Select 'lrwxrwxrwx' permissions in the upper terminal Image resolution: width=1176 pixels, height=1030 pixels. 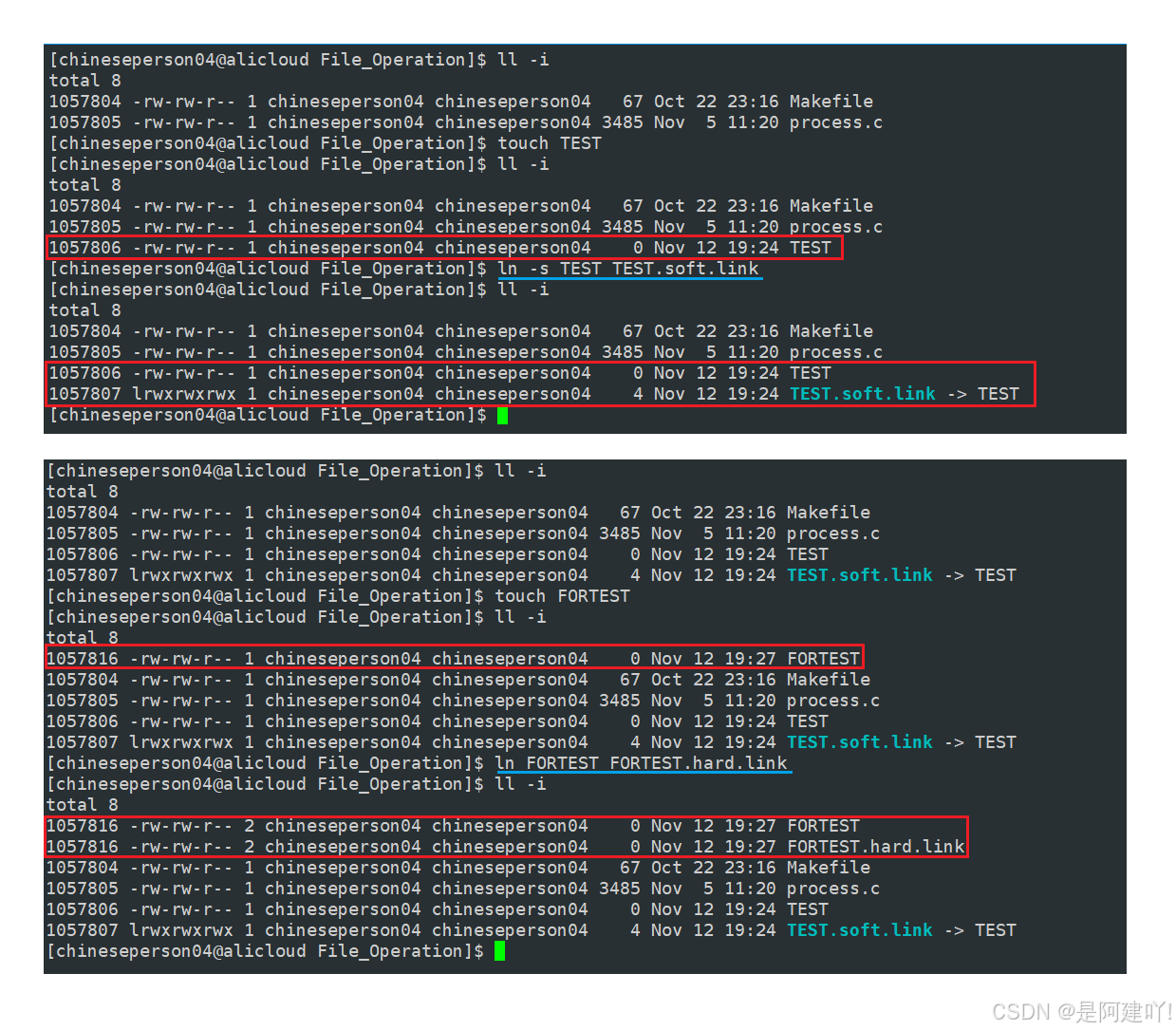pyautogui.click(x=184, y=394)
